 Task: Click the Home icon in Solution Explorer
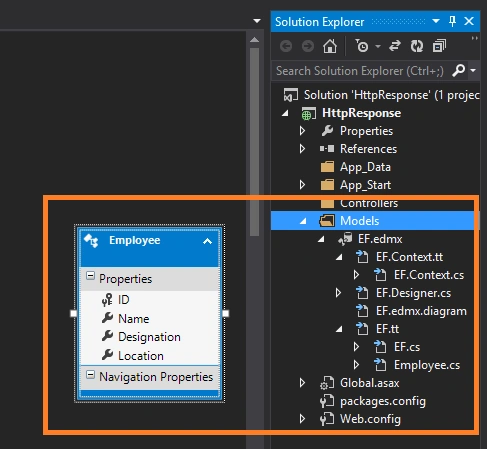[x=330, y=46]
